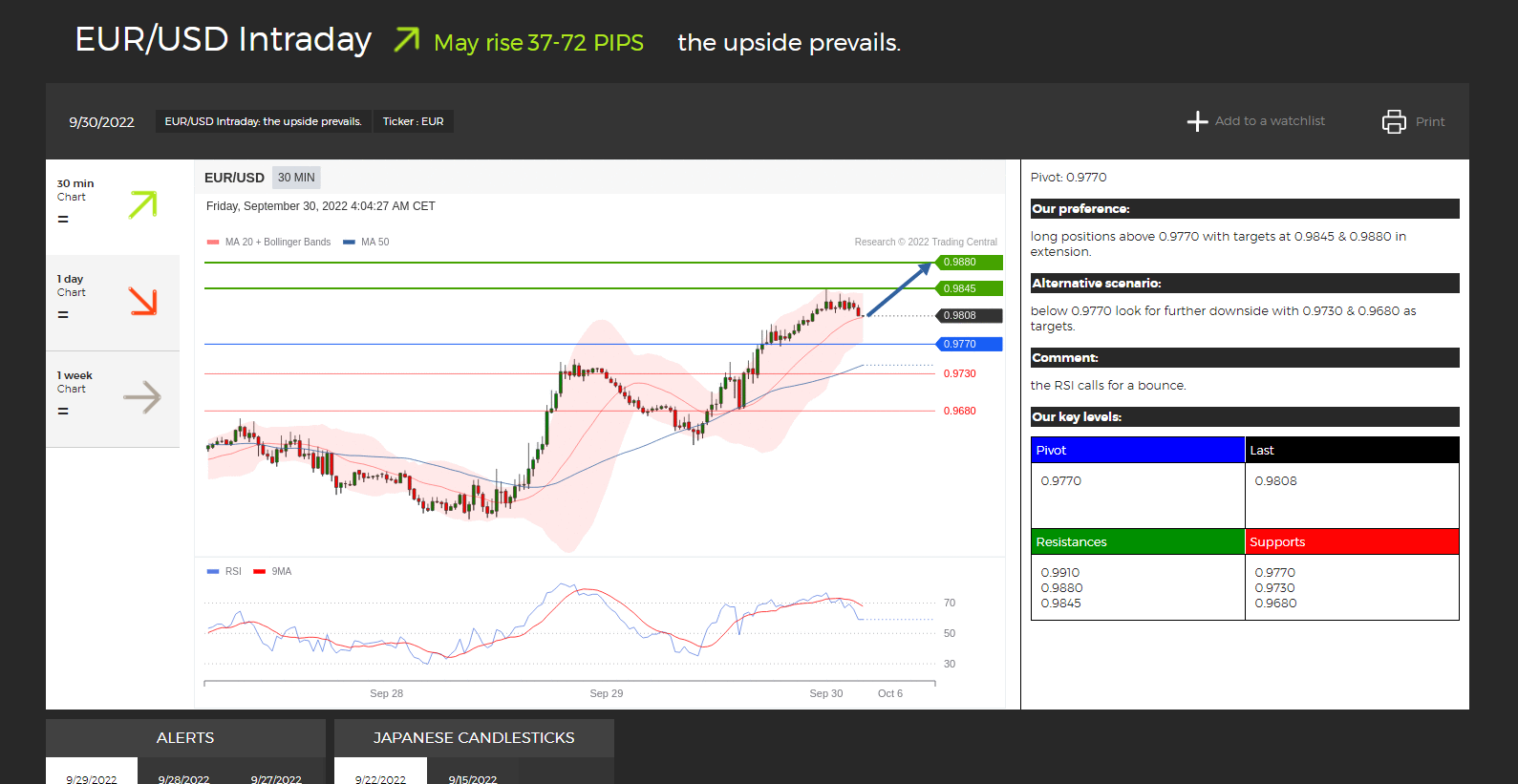Click the green up-right arrow beside the title
1518x784 pixels.
407,39
